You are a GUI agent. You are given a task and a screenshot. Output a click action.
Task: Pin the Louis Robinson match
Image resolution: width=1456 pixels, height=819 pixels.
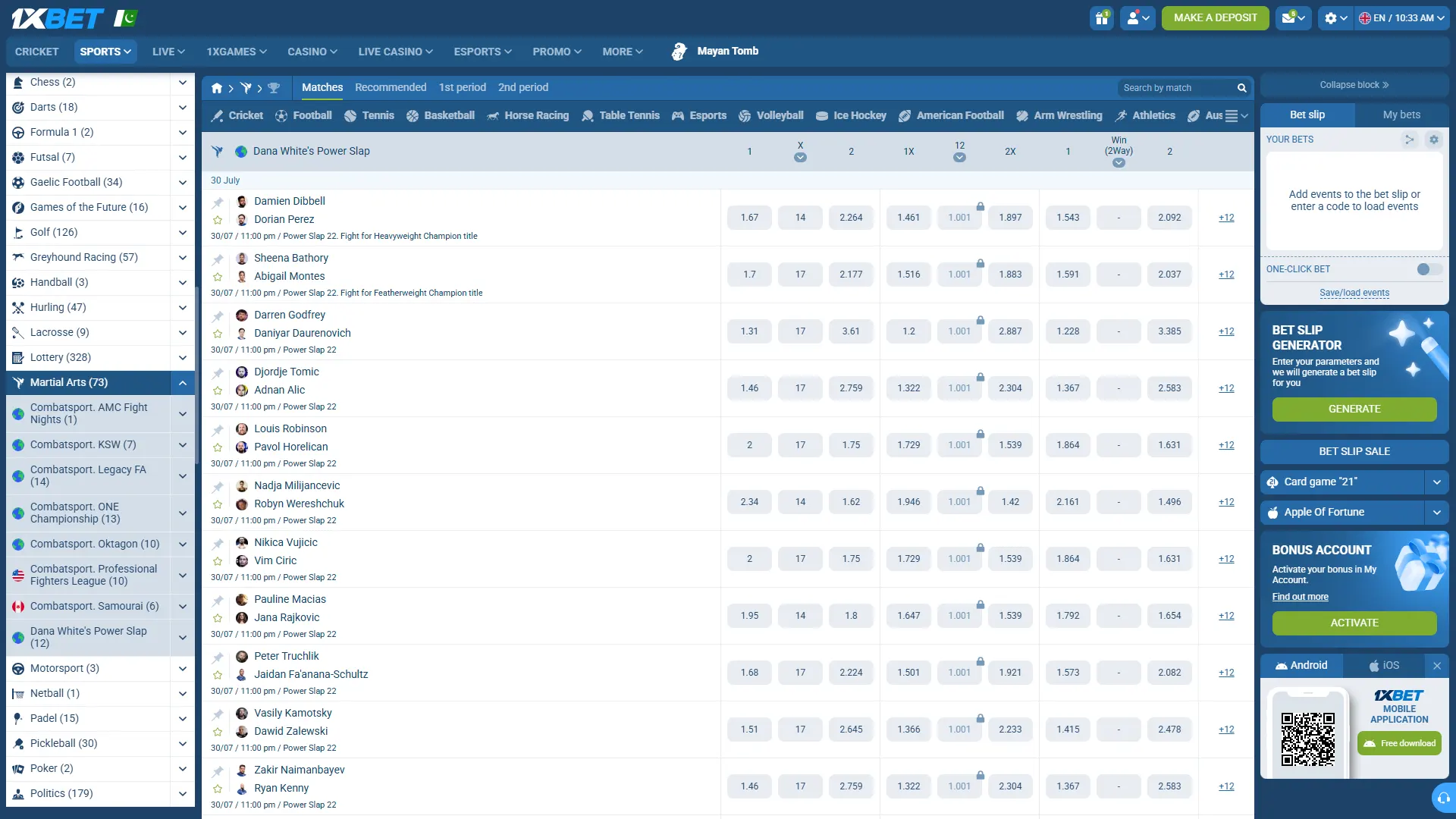218,430
